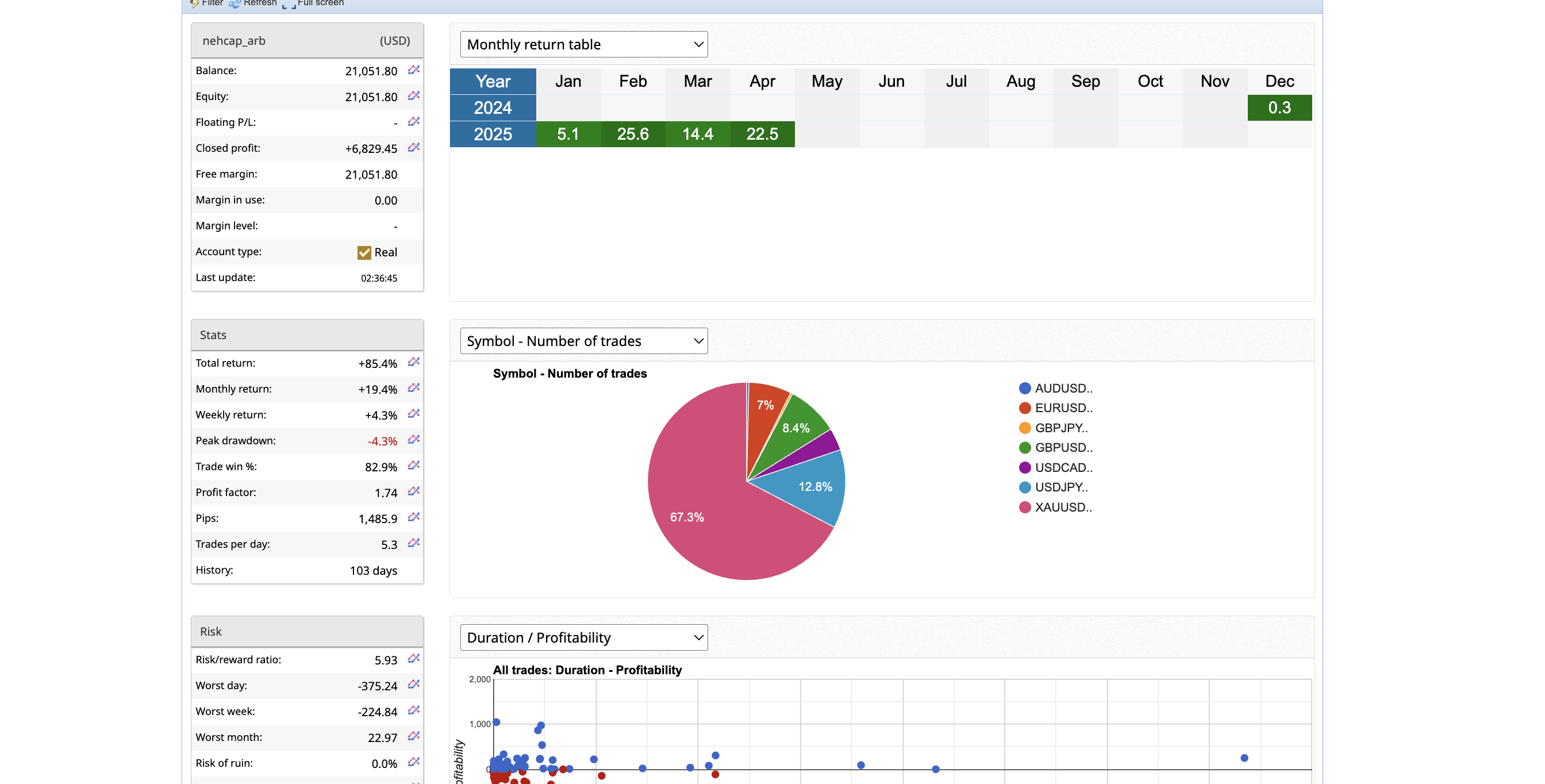
Task: Expand Symbol - Number of trades dropdown
Action: tap(583, 341)
